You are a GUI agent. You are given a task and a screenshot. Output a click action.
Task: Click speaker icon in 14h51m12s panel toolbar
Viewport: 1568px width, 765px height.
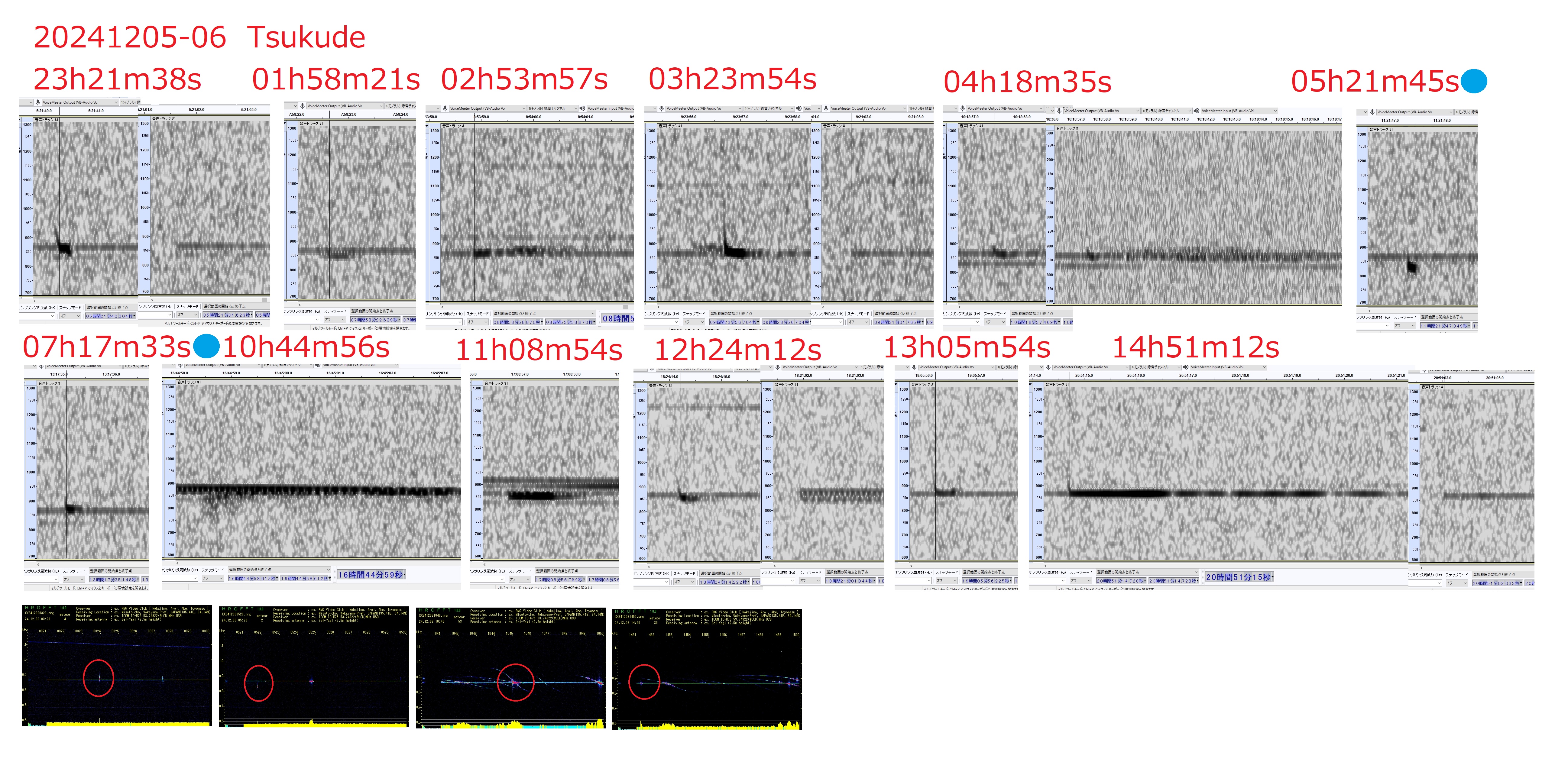(x=1185, y=367)
